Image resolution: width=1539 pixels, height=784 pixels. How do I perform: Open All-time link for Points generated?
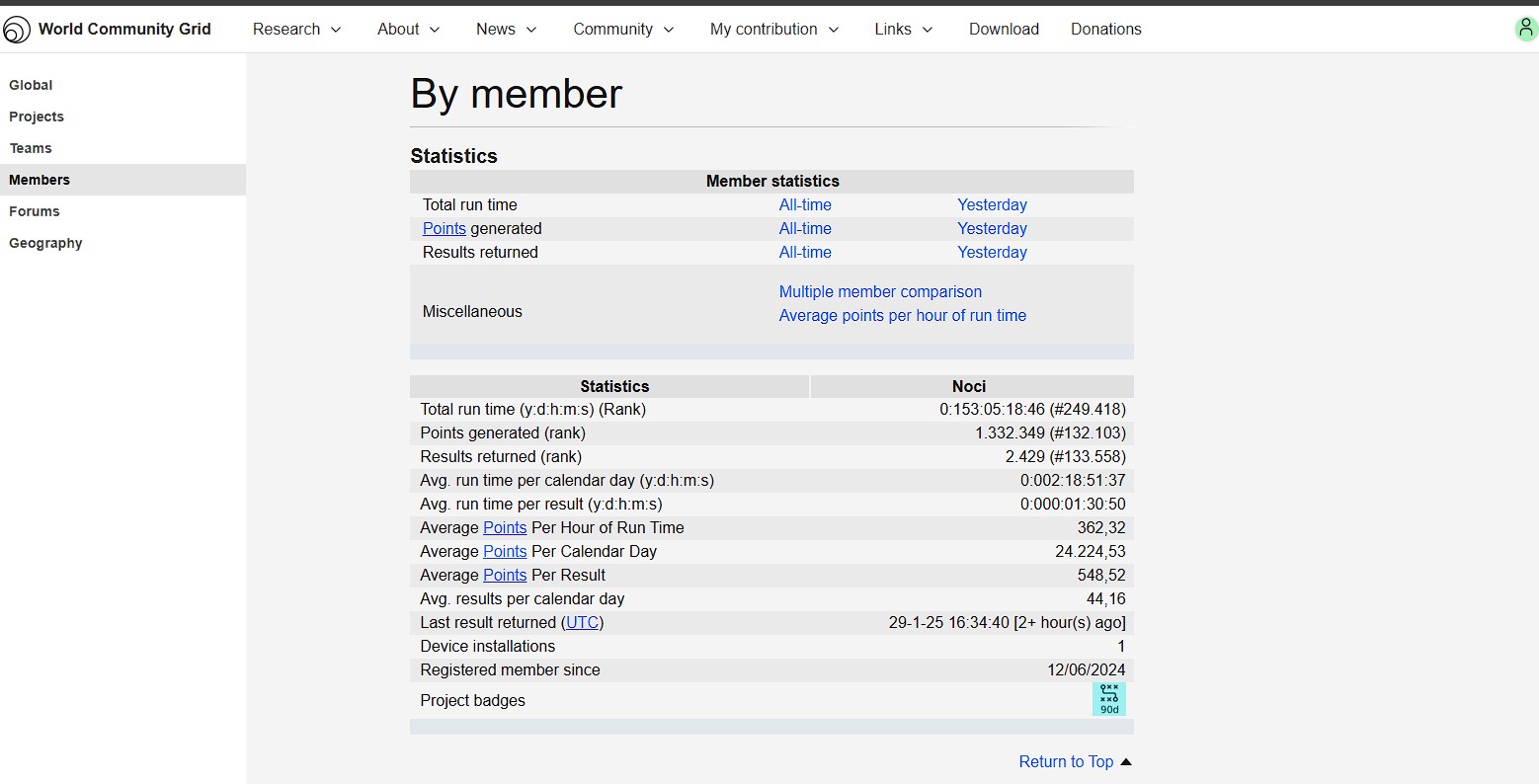[x=805, y=228]
